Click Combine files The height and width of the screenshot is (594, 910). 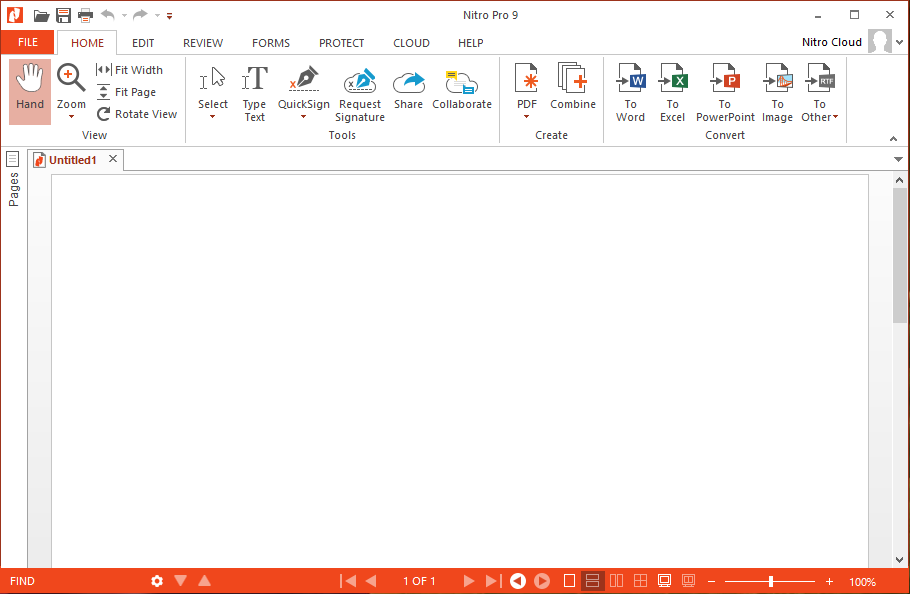point(573,87)
